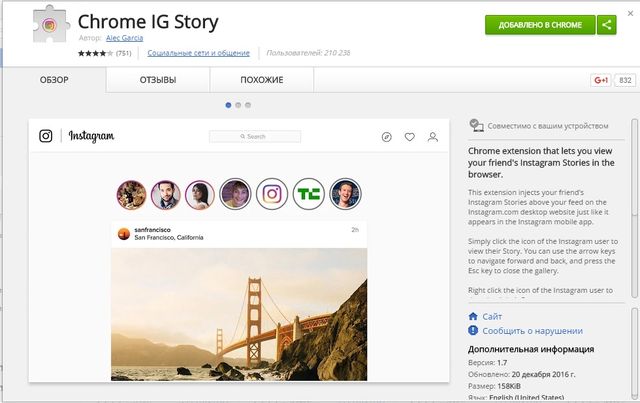
Task: Click the additional info scrollbar
Action: [635, 353]
